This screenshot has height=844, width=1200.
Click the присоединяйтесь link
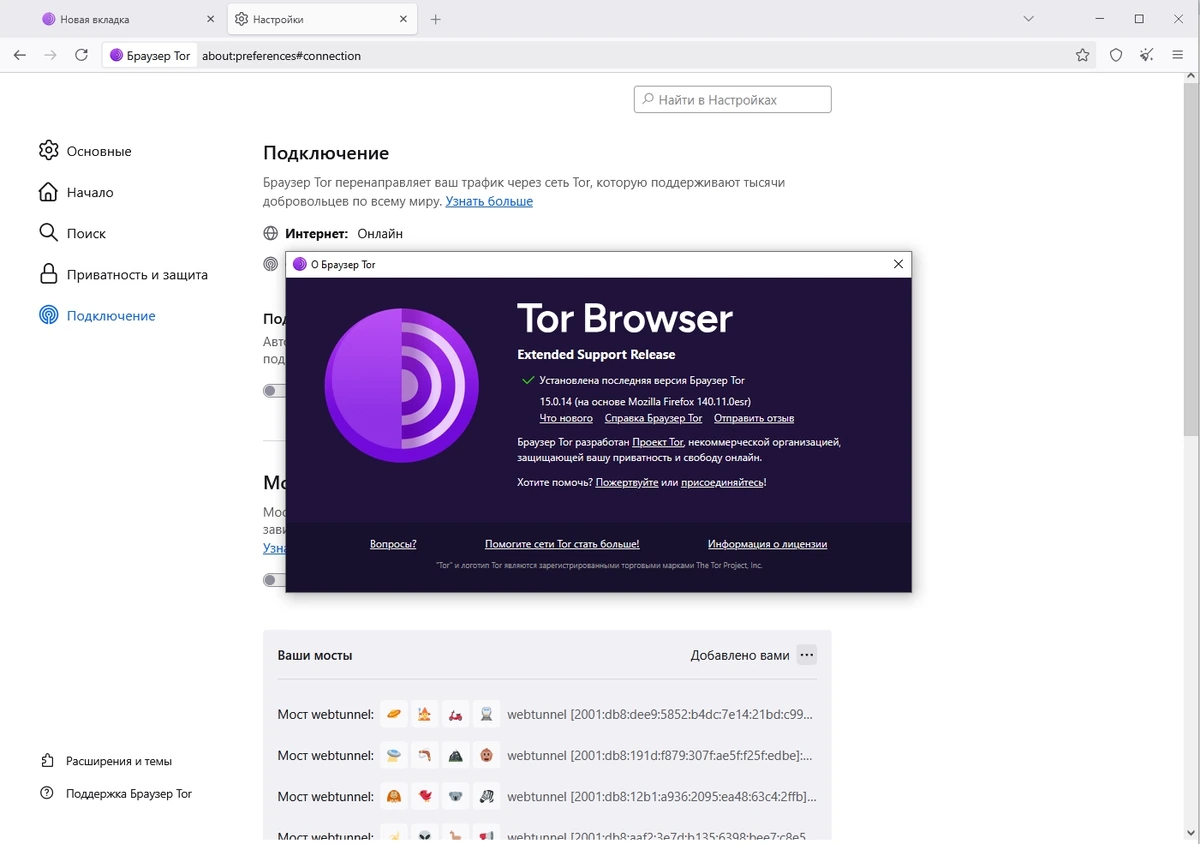pyautogui.click(x=722, y=482)
